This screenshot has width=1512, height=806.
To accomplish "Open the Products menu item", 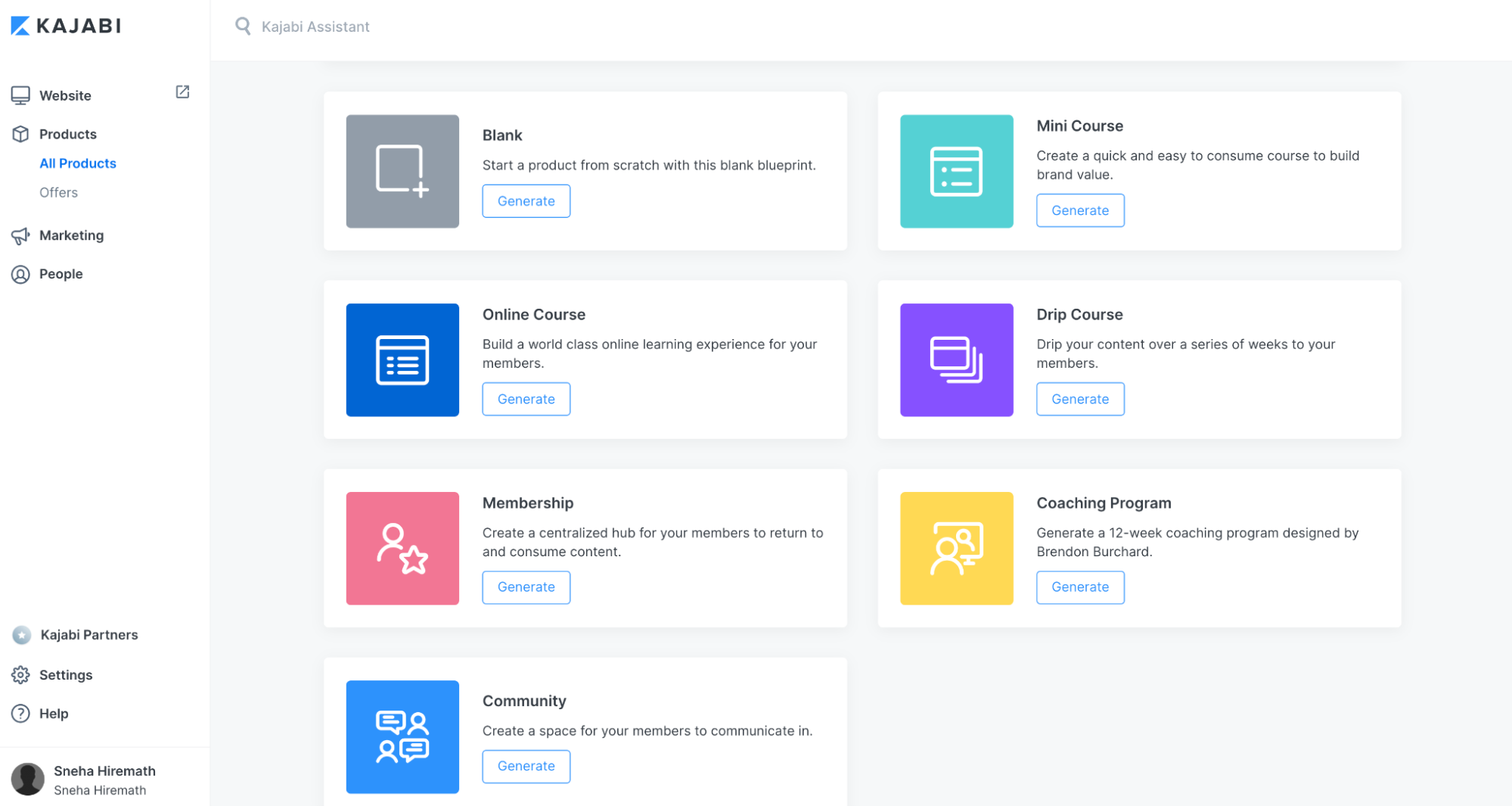I will pos(68,134).
